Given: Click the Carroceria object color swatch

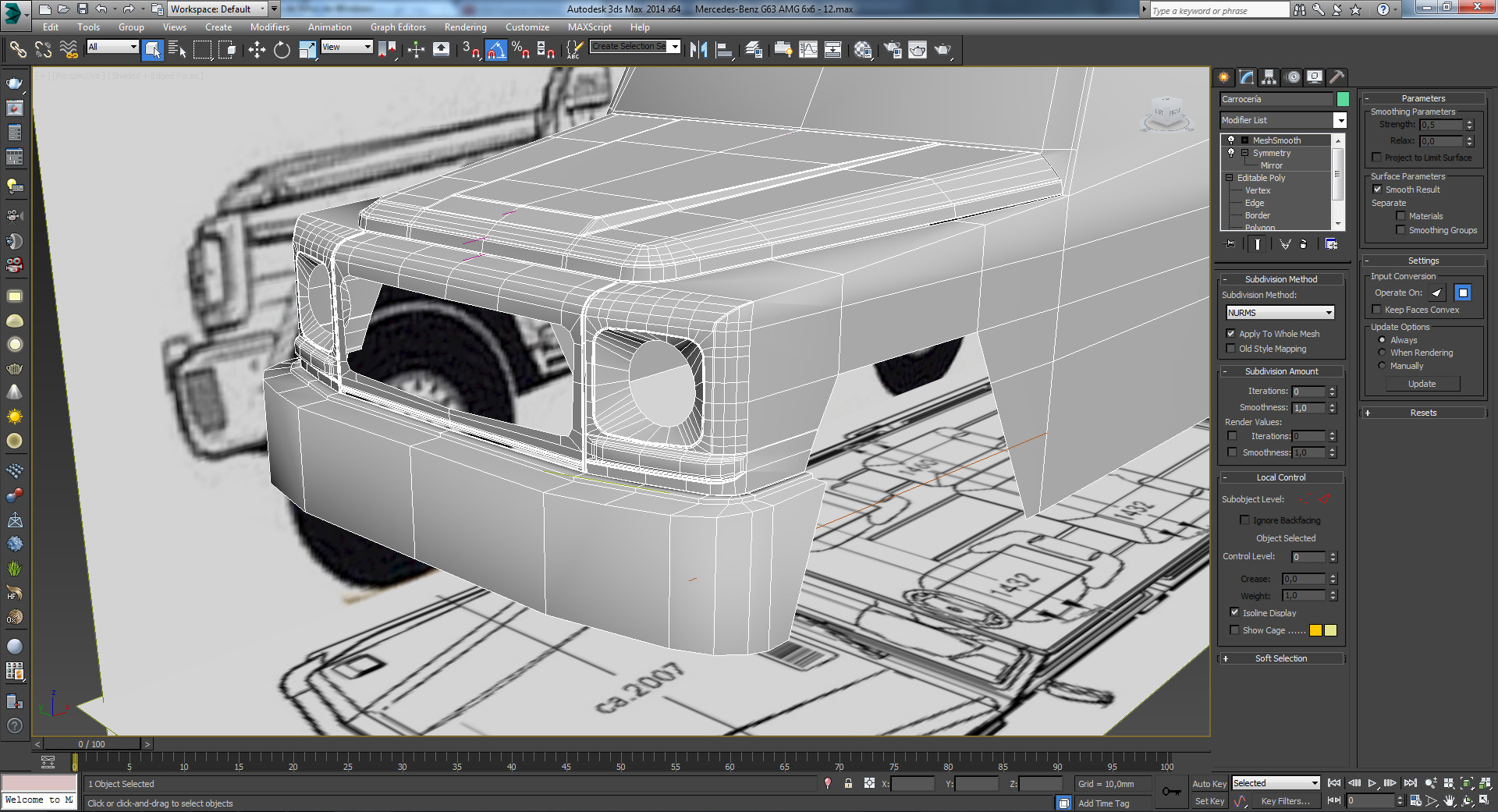Looking at the screenshot, I should click(1343, 99).
